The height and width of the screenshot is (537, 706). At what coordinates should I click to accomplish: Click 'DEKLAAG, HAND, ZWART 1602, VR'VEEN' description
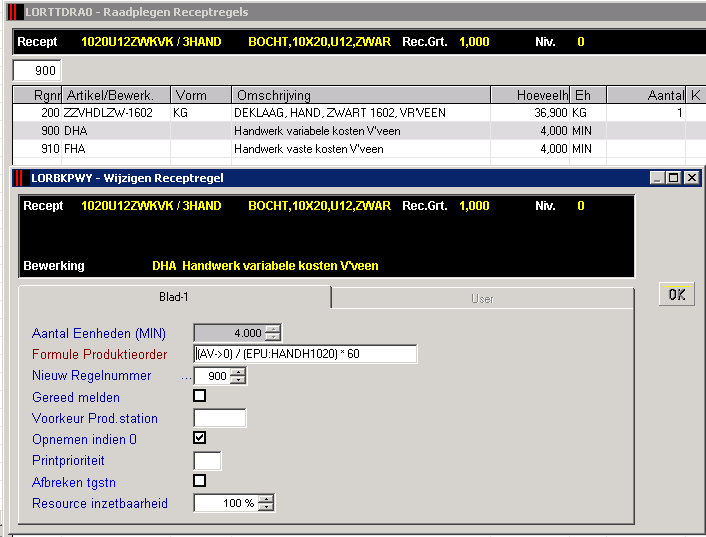[x=340, y=113]
